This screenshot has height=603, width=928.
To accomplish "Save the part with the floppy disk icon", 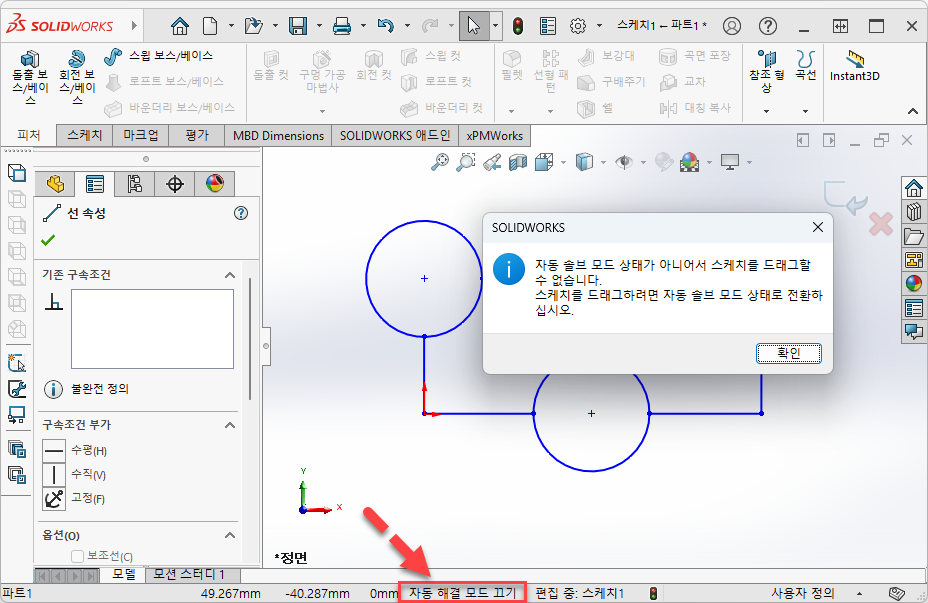I will (298, 26).
